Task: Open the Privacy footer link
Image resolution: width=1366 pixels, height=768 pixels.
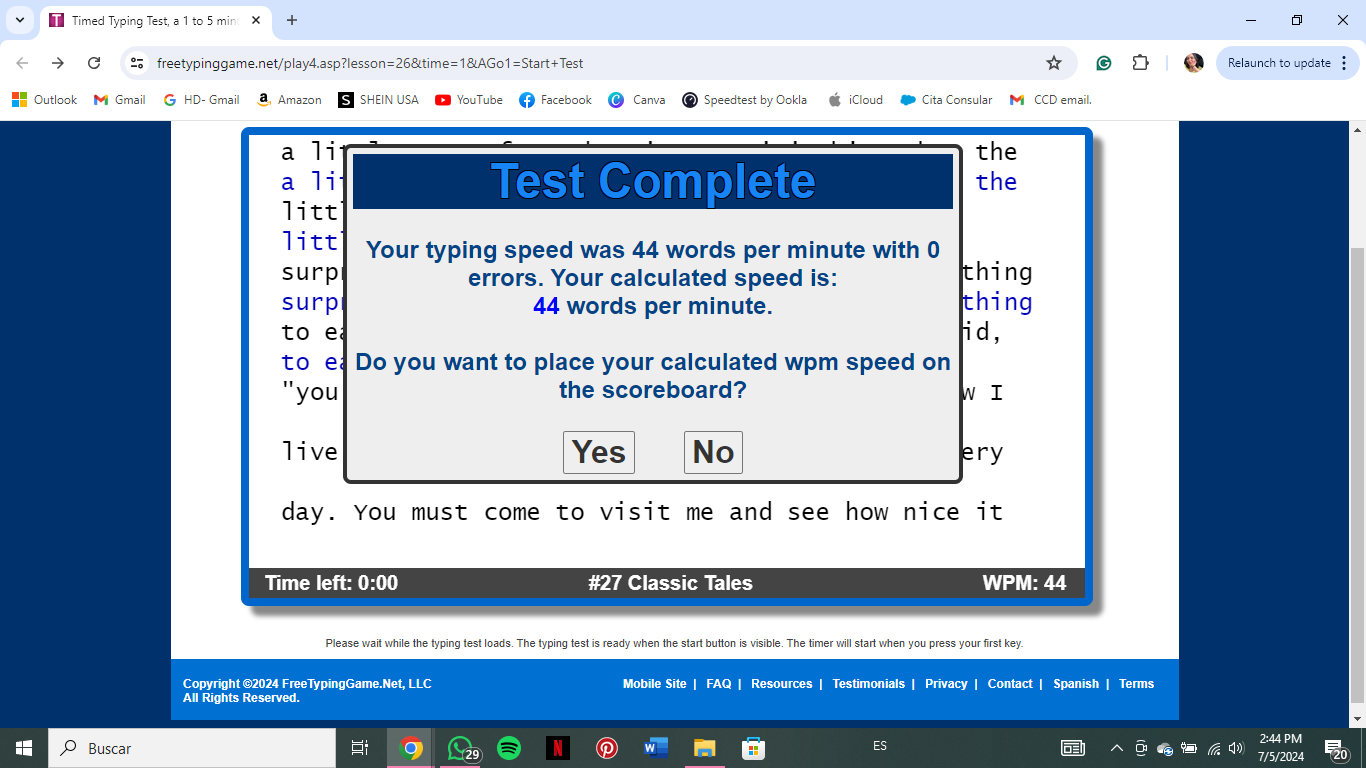Action: point(946,684)
